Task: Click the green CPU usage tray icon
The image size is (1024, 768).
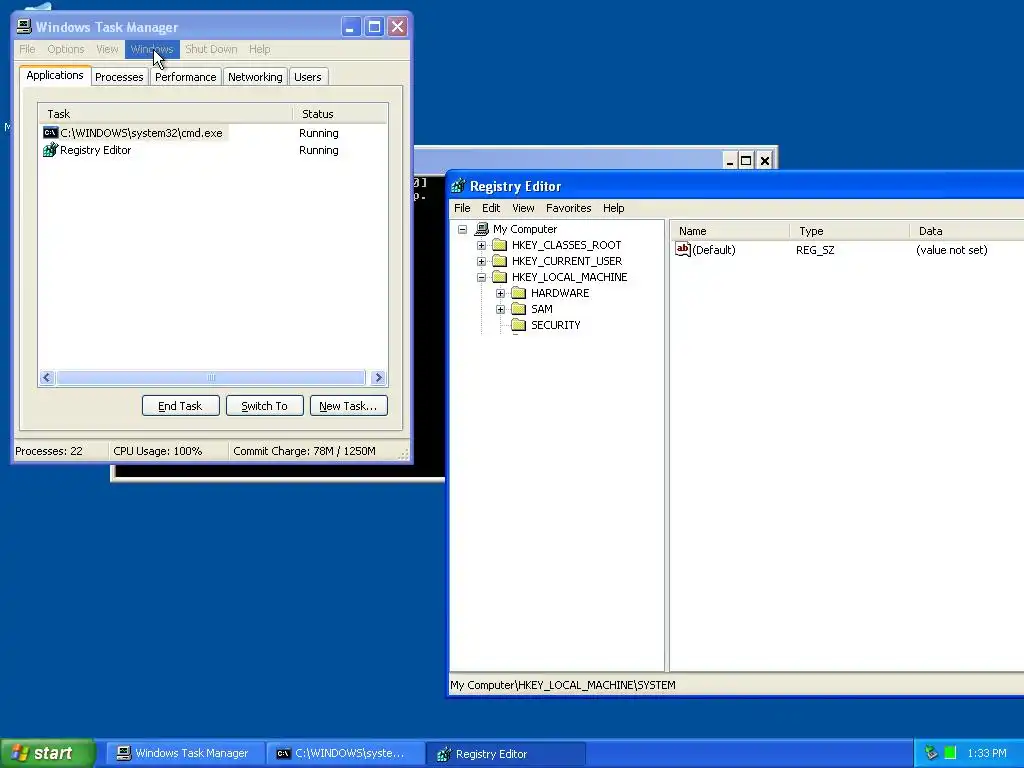Action: coord(951,753)
